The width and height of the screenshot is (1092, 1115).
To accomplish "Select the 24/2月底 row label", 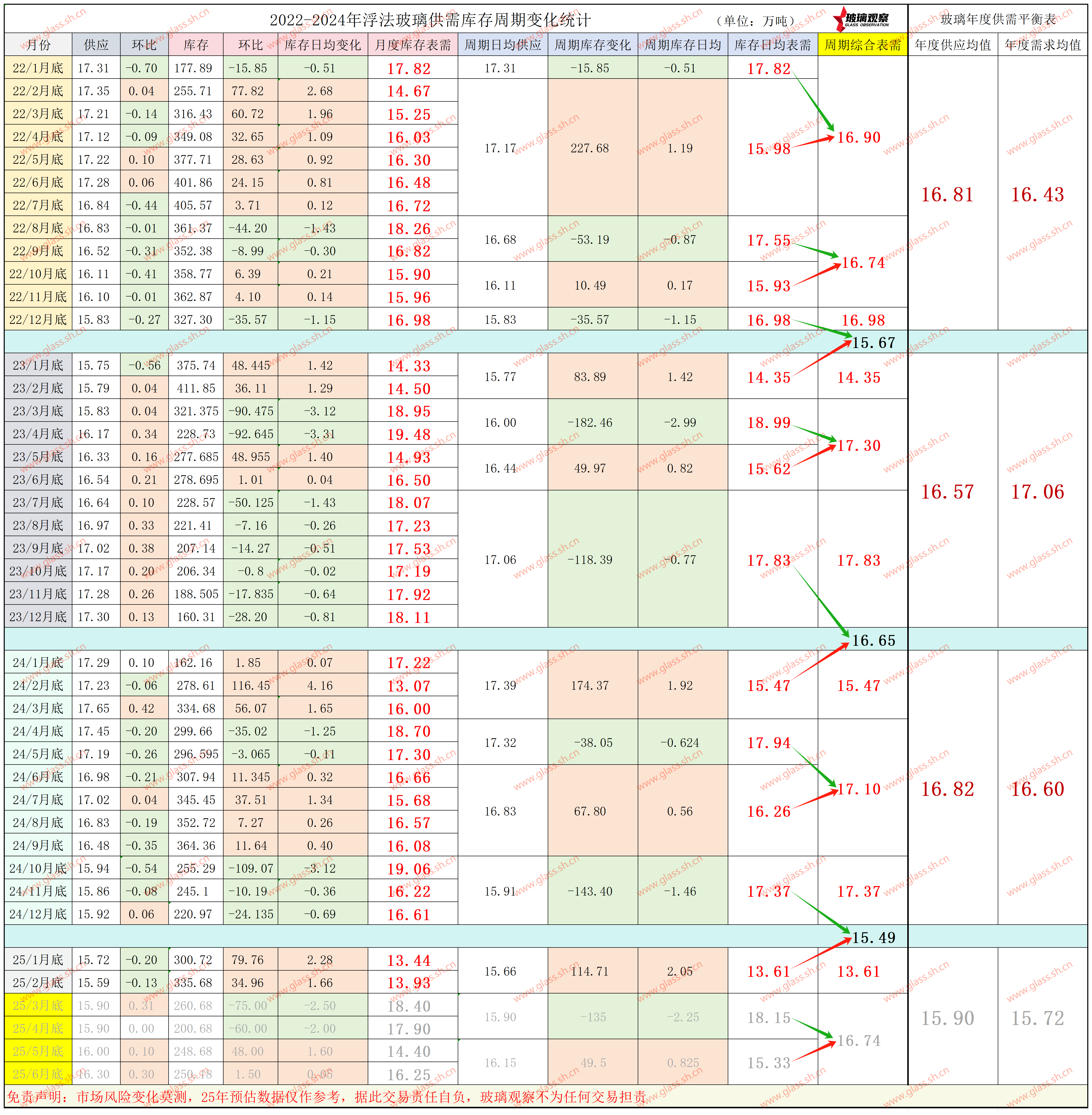I will tap(39, 685).
